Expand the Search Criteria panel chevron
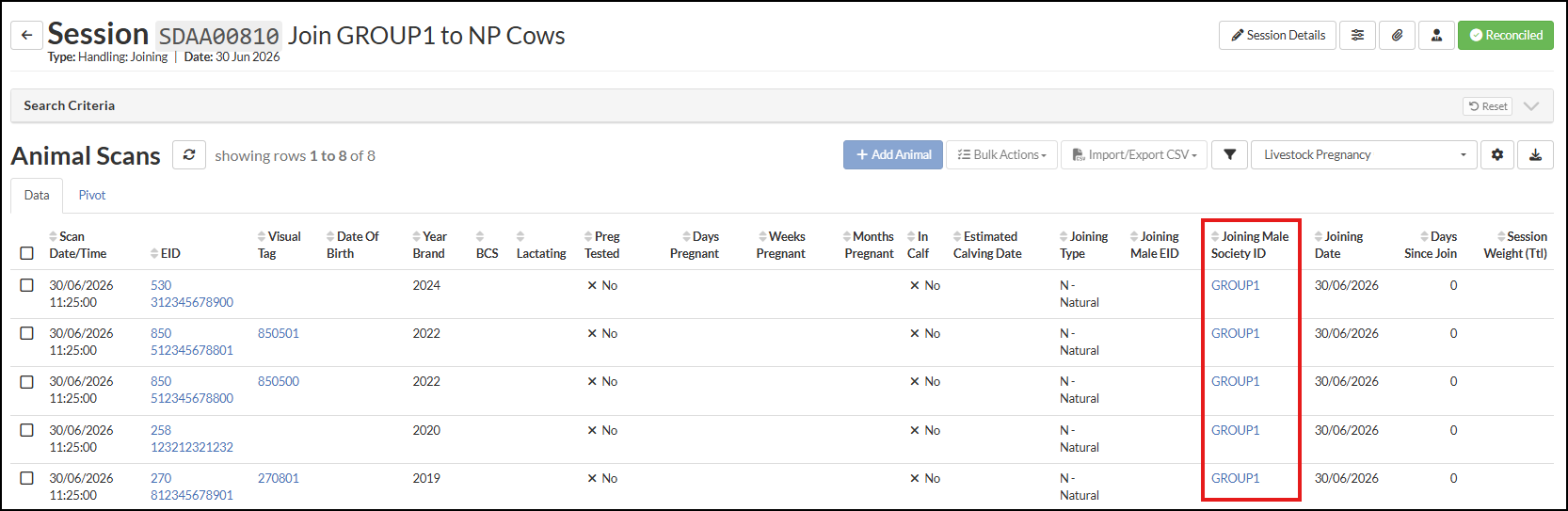 [x=1531, y=105]
